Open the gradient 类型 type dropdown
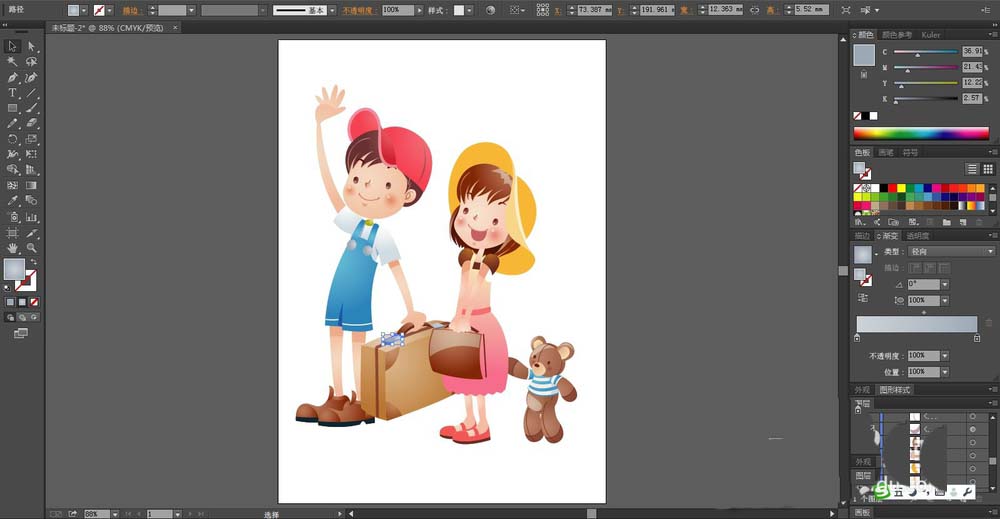 coord(952,252)
